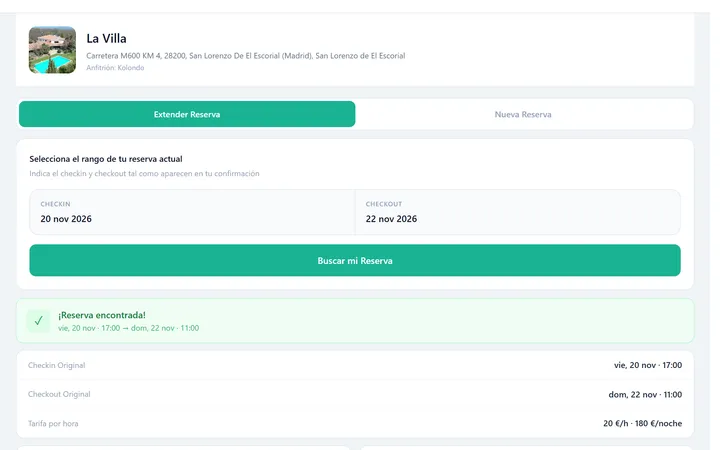
Task: Click the green checkmark icon
Action: [39, 321]
